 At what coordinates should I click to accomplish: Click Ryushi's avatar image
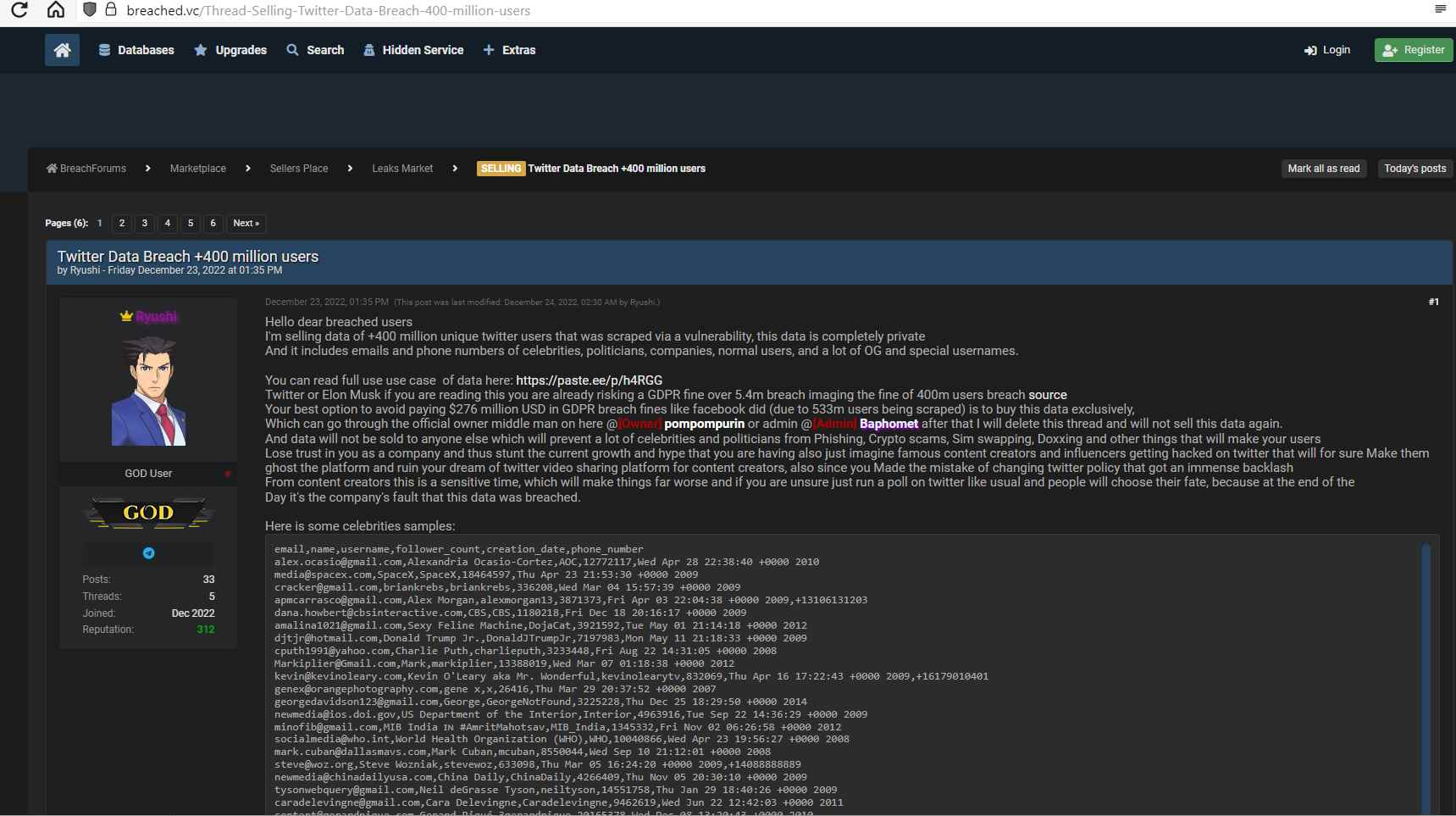(x=148, y=390)
